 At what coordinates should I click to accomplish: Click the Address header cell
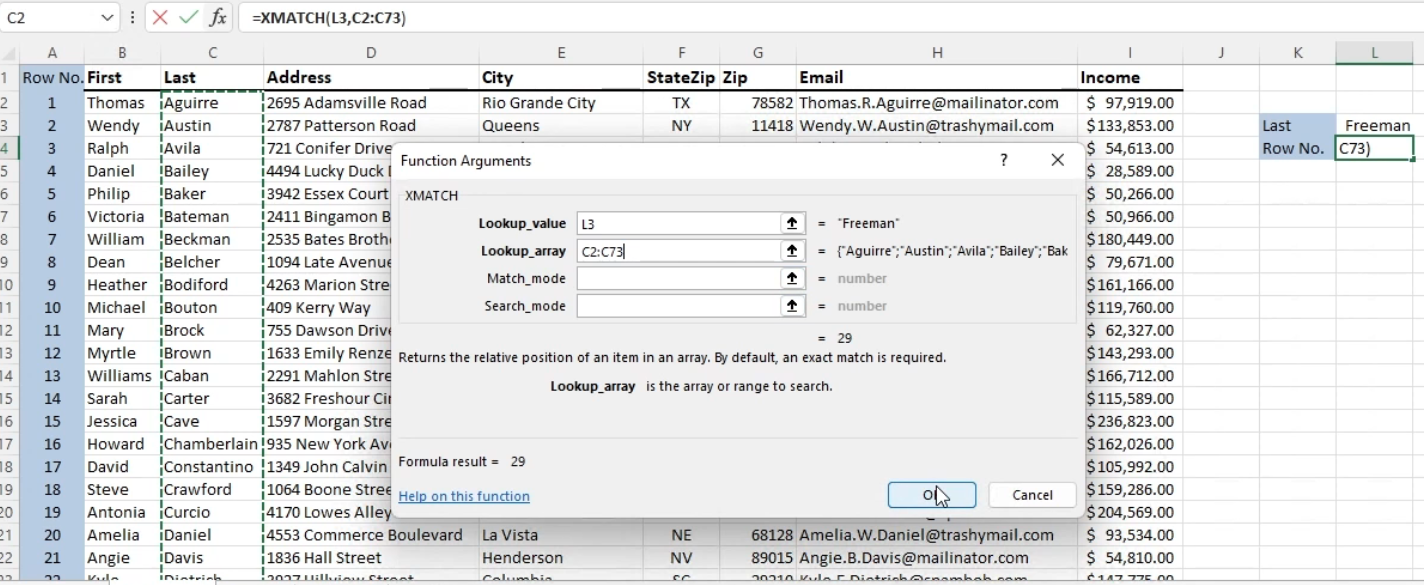[371, 78]
